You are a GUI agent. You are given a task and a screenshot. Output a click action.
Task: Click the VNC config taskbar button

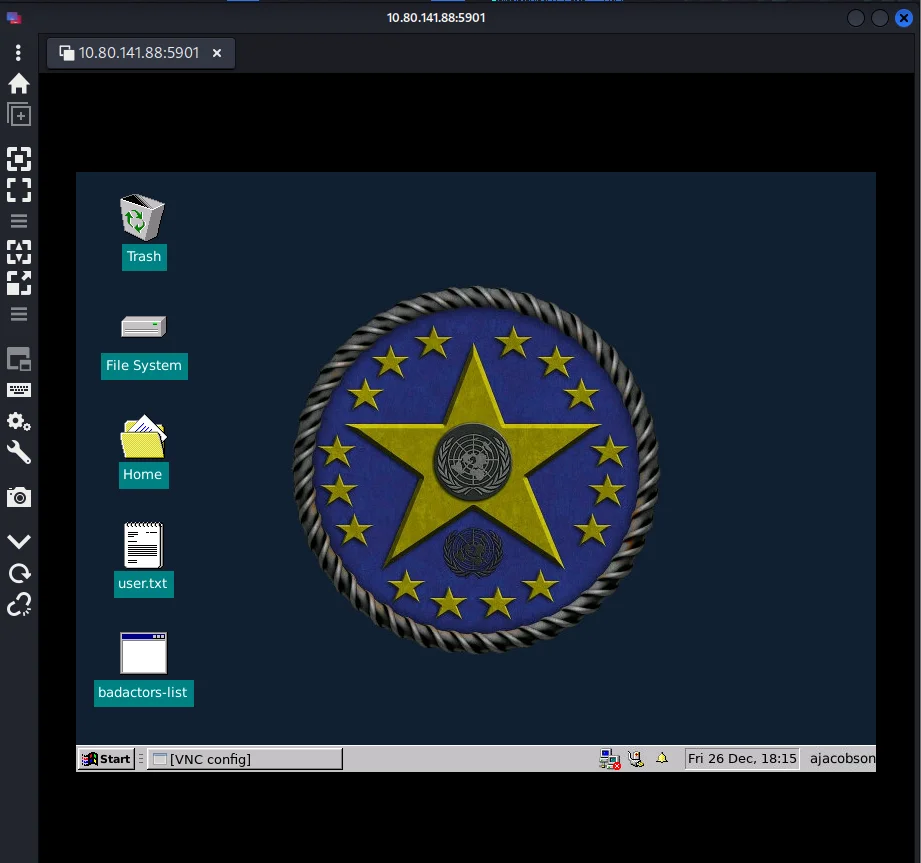pos(244,759)
